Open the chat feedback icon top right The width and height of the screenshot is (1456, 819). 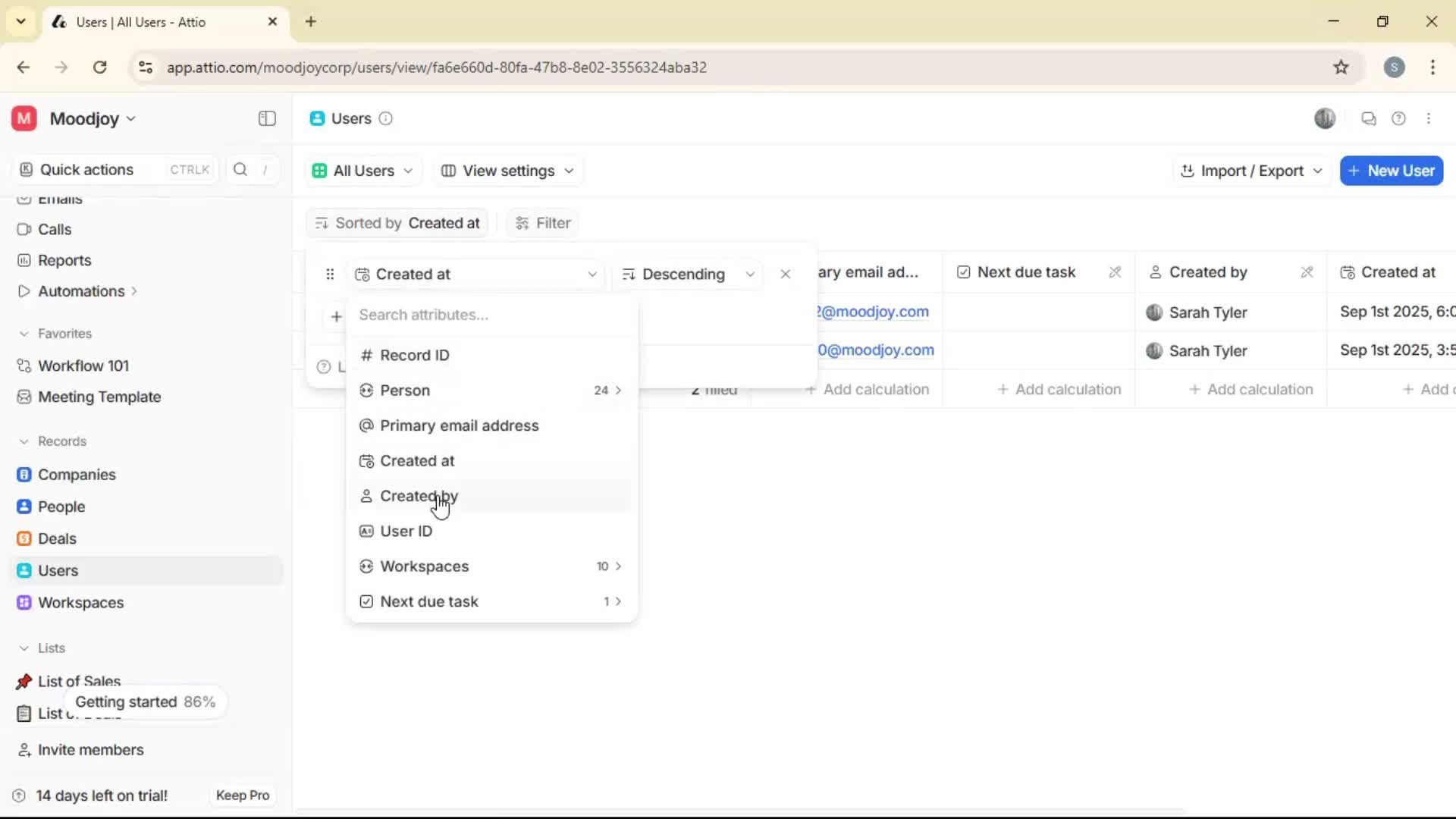pos(1369,118)
